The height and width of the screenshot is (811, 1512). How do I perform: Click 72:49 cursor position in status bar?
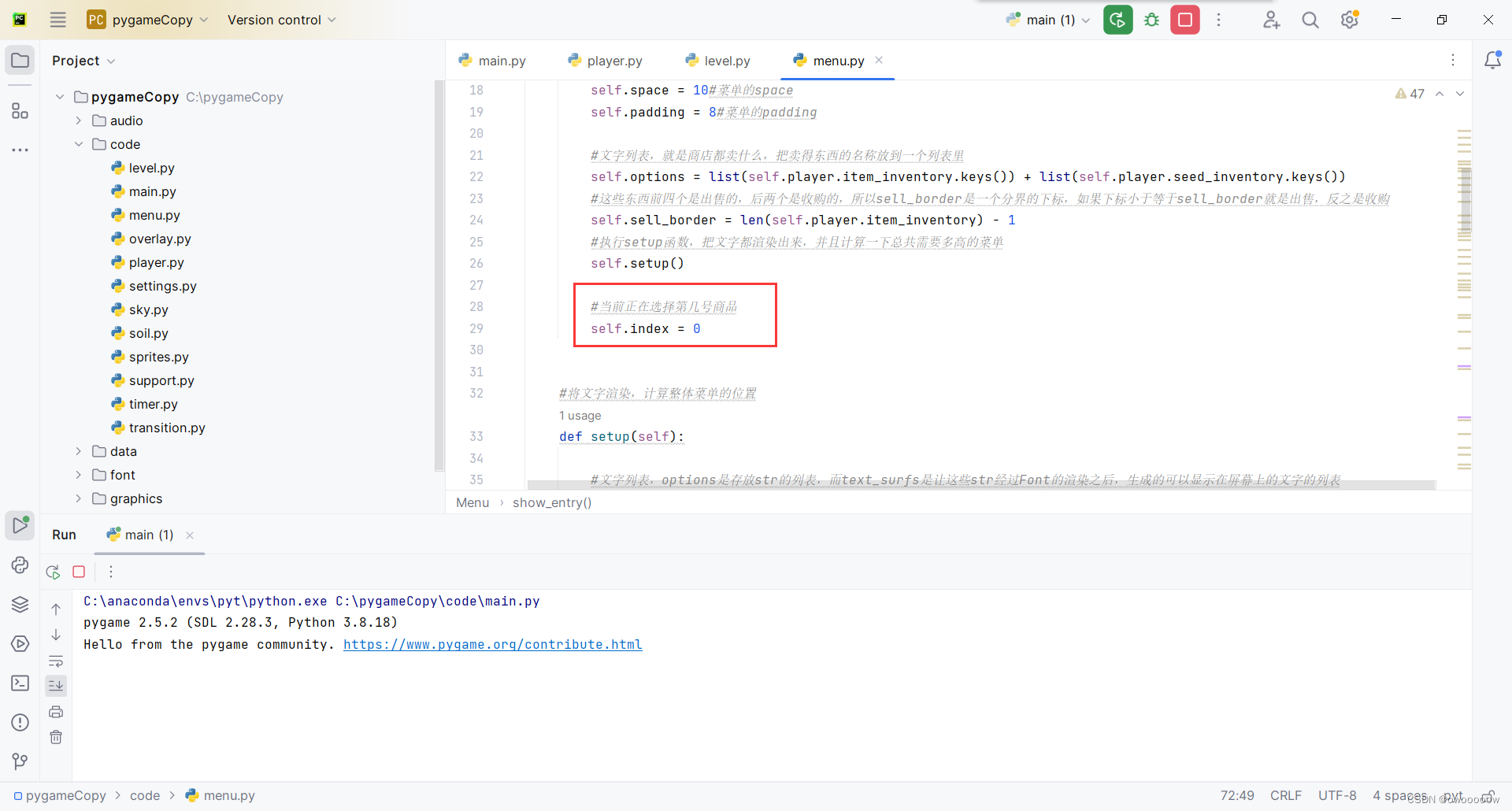coord(1237,795)
